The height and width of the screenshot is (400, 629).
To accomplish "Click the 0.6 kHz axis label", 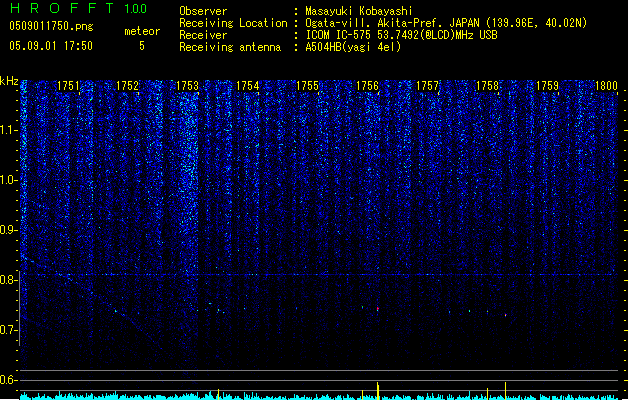I will tap(9, 380).
